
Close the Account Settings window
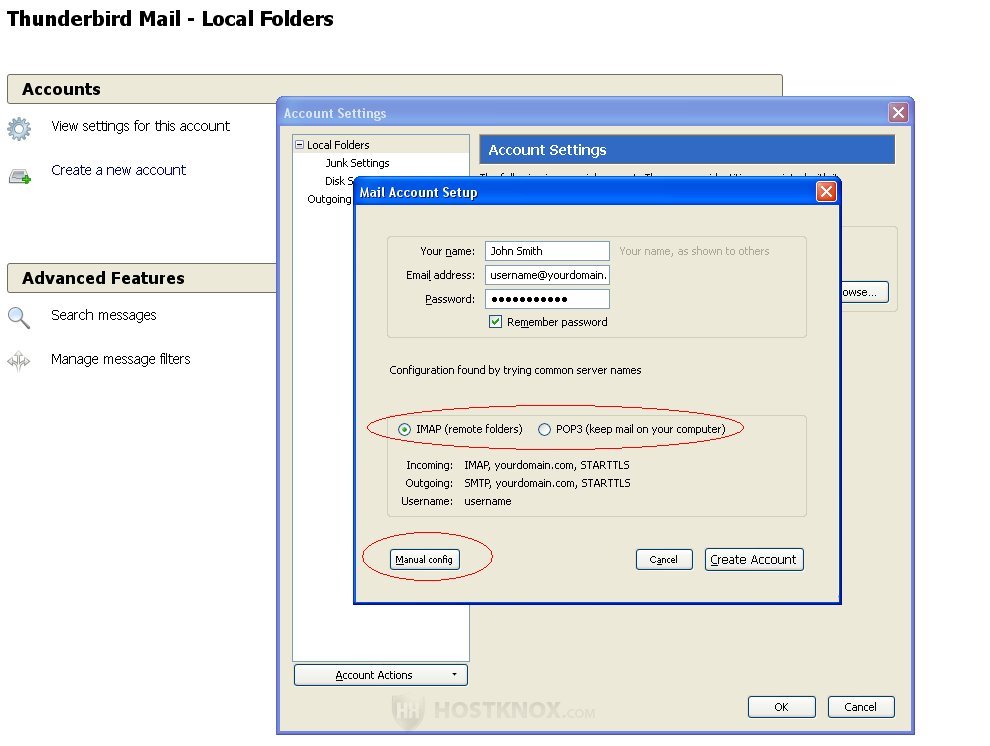[898, 113]
